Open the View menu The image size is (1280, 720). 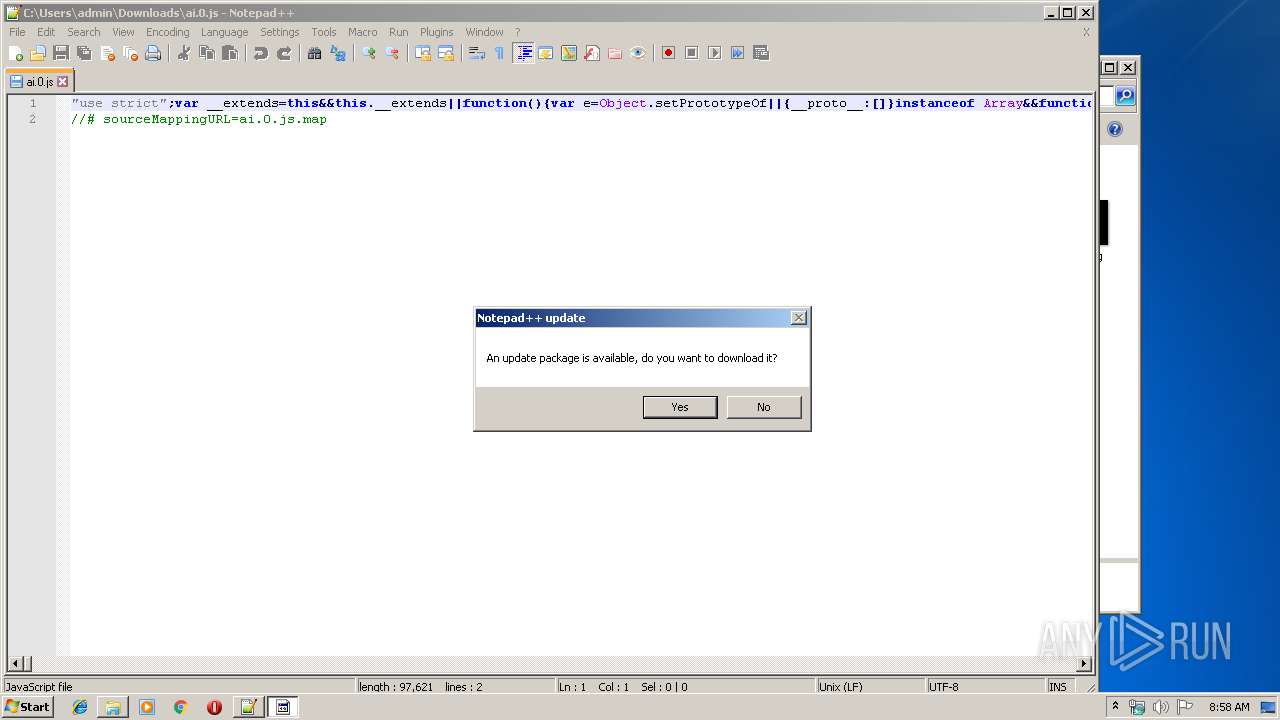click(123, 32)
